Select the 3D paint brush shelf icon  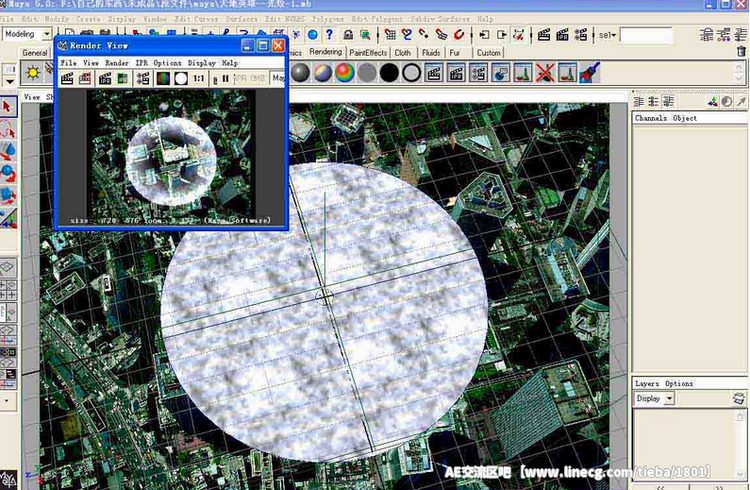(x=589, y=73)
